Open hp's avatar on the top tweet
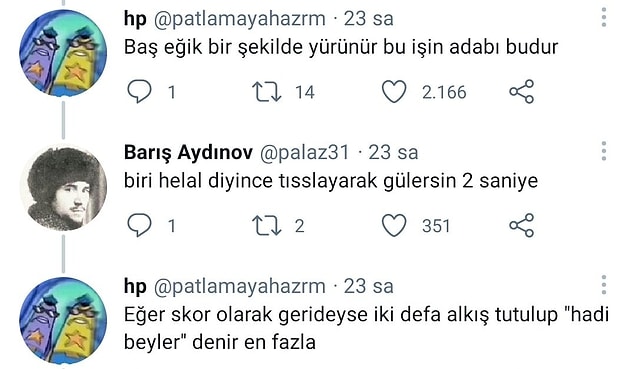Viewport: 635px width, 369px height. pyautogui.click(x=63, y=53)
